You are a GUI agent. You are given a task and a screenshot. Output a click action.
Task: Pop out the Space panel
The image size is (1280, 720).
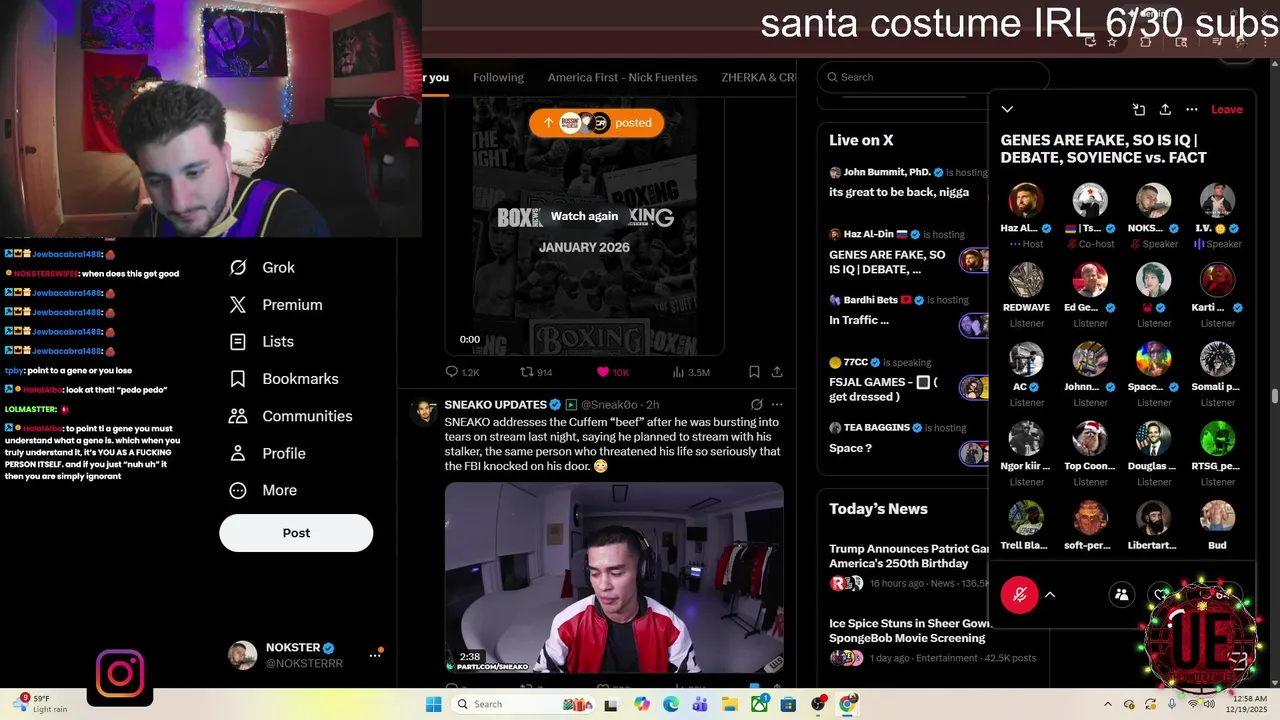click(1138, 109)
